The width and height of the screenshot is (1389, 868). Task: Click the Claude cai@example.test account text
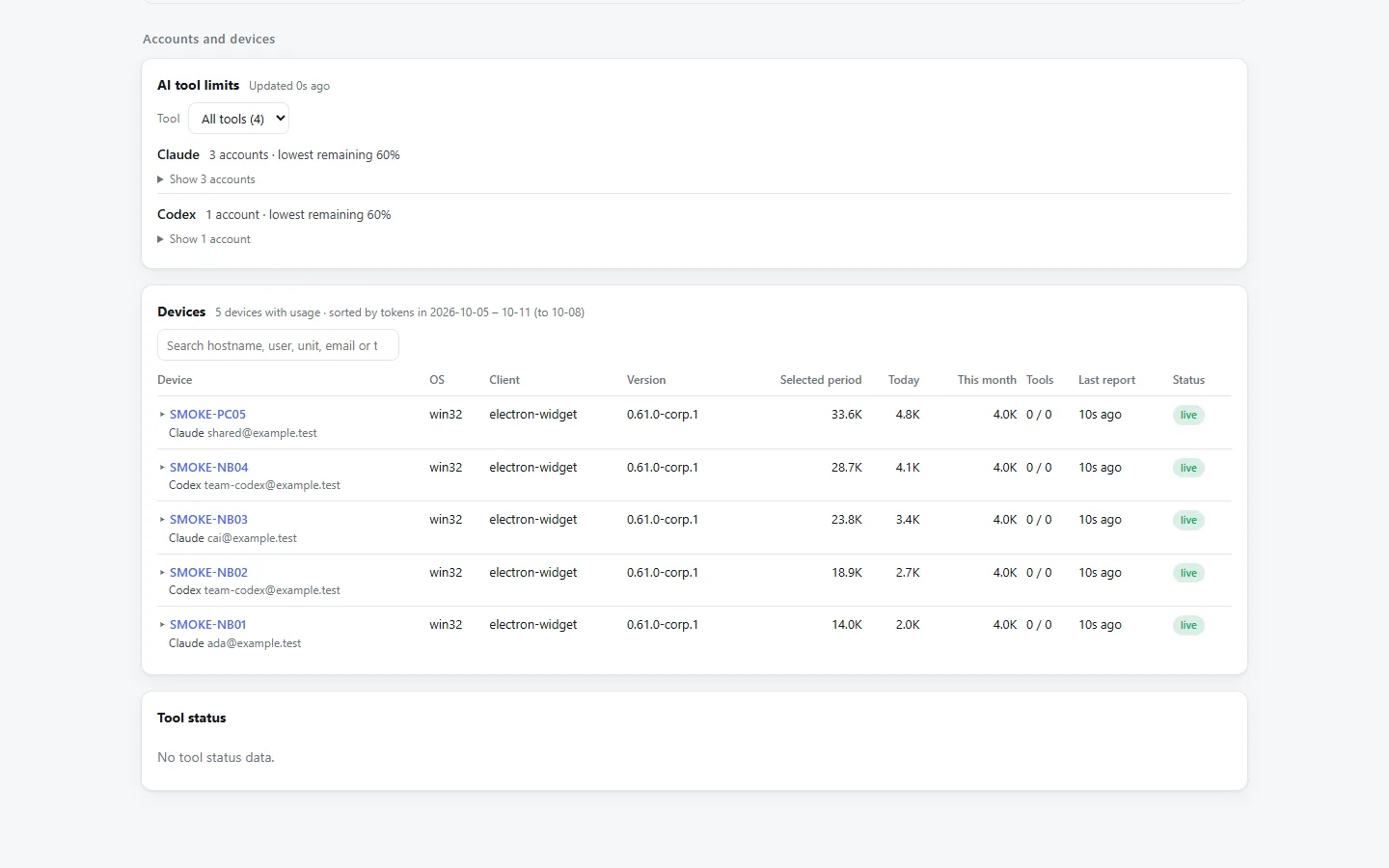[232, 538]
